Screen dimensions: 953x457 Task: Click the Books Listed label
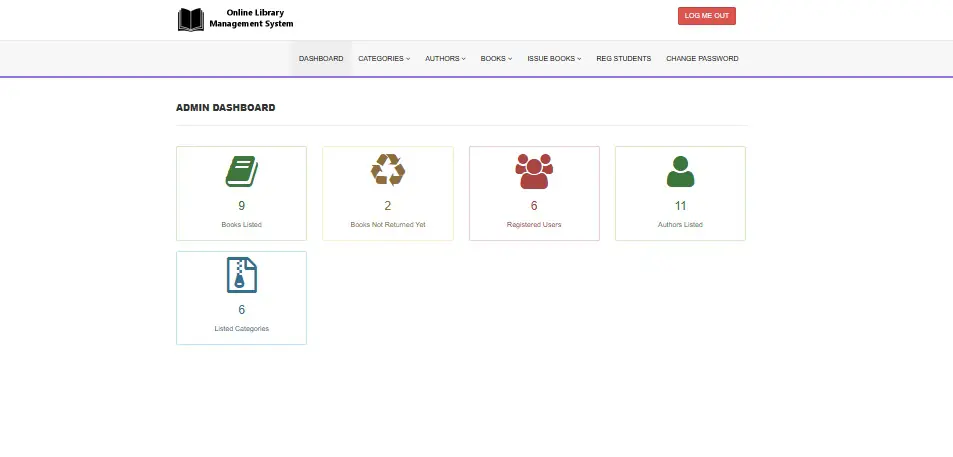241,224
